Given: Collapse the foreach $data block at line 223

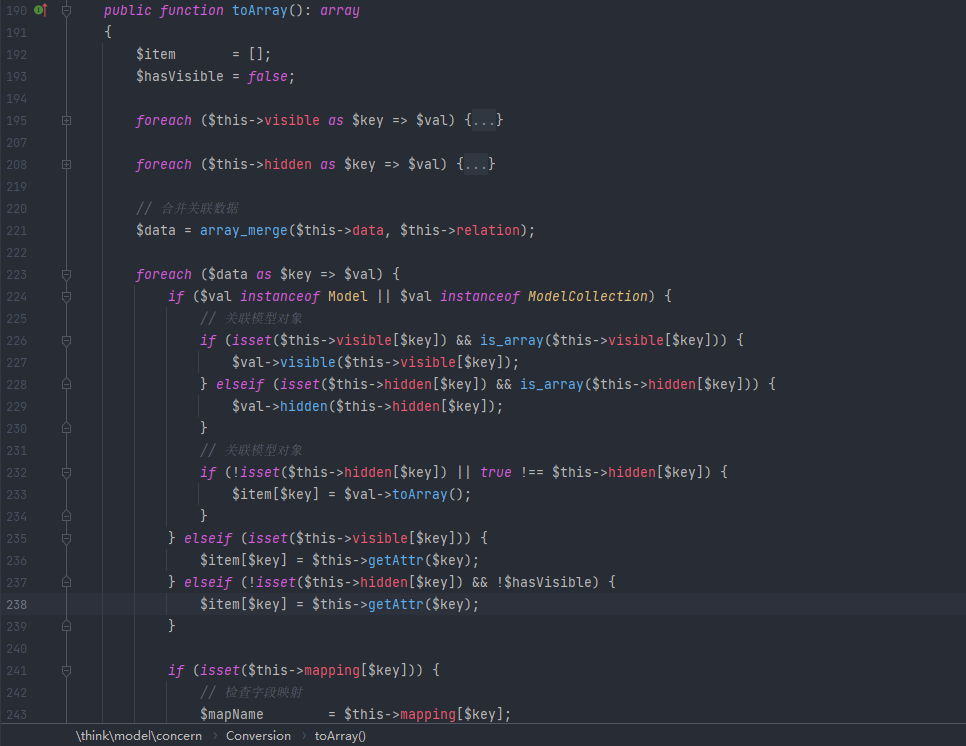Looking at the screenshot, I should point(66,274).
